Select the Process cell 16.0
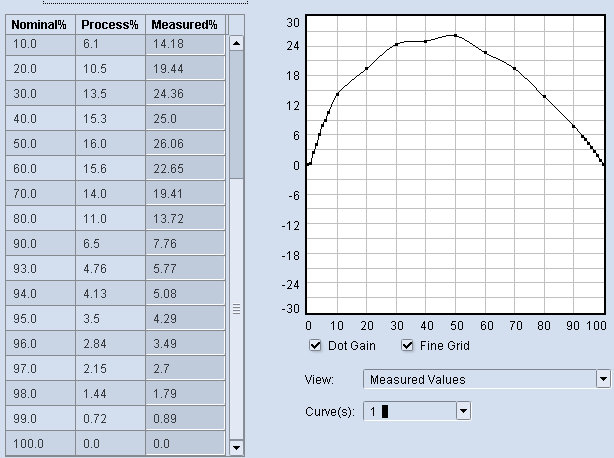The height and width of the screenshot is (458, 614). [x=110, y=144]
